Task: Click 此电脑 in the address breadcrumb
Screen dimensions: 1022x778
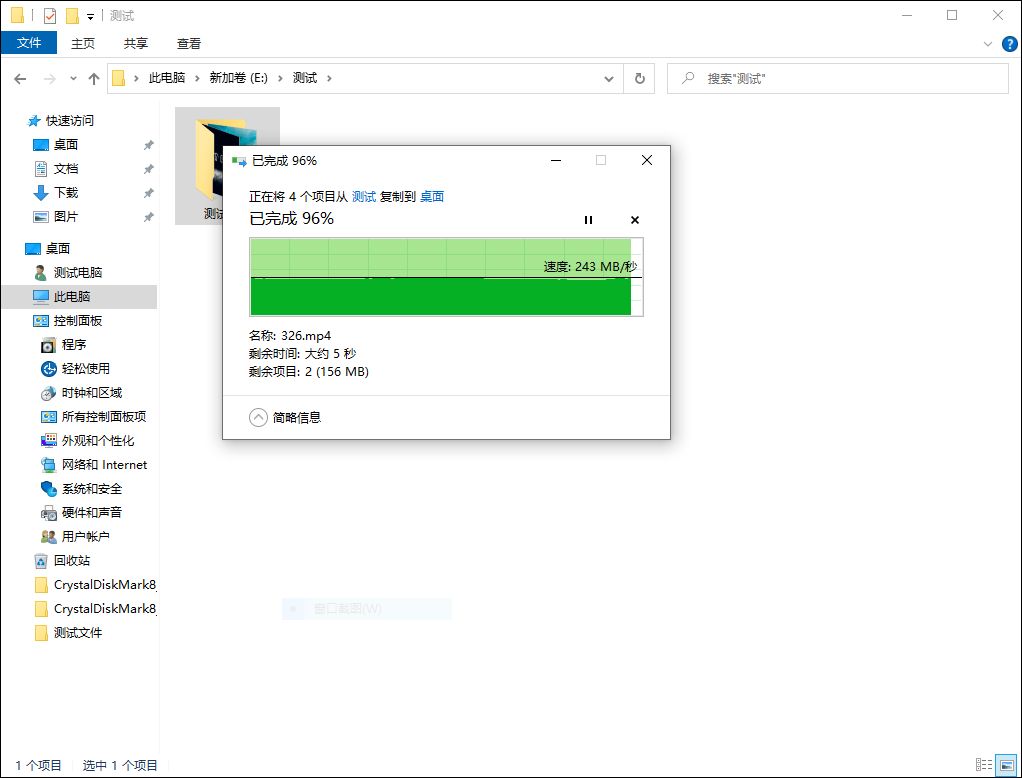Action: coord(167,78)
